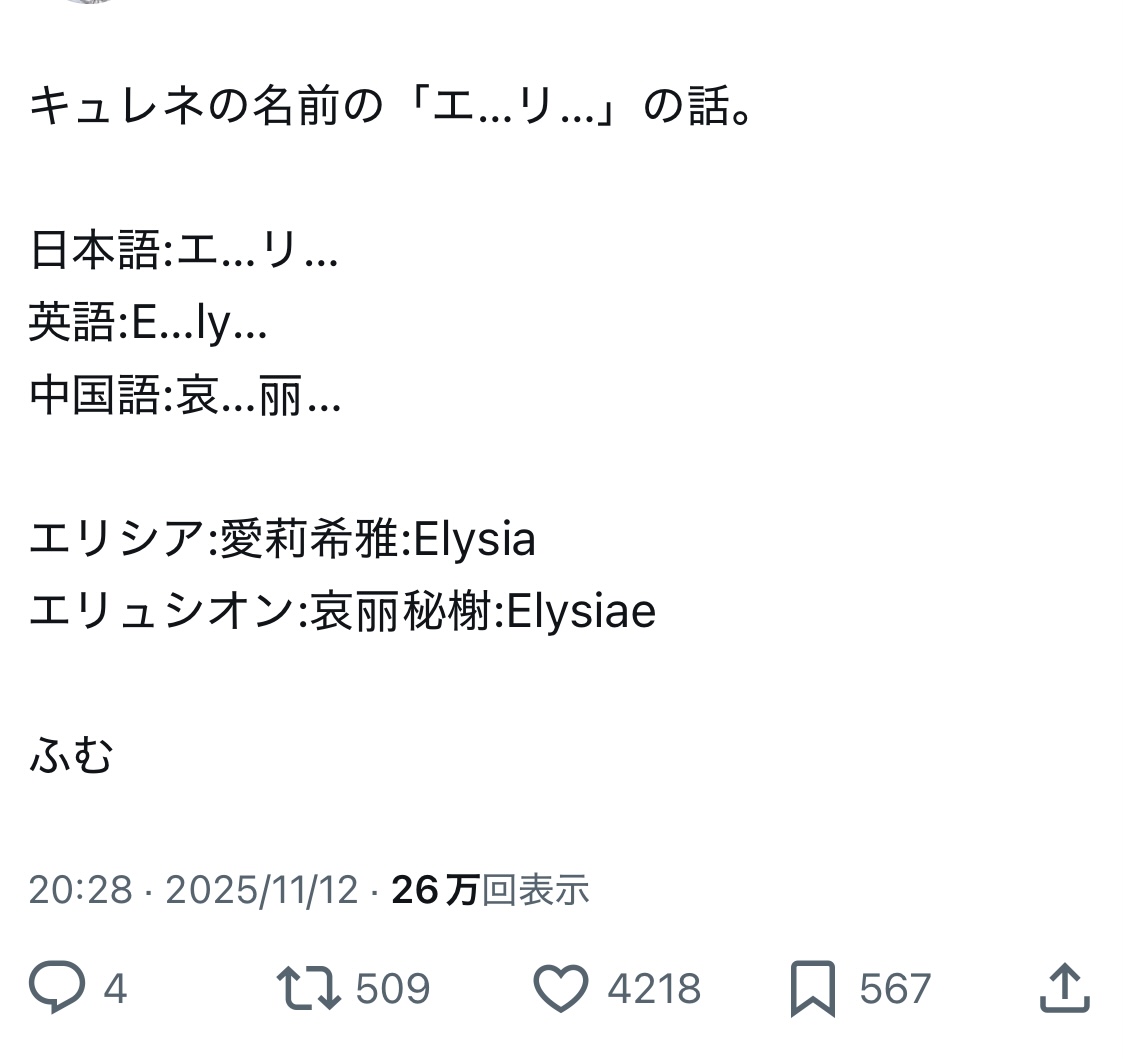Image resolution: width=1125 pixels, height=1059 pixels.
Task: View analytics via the 26万 view count
Action: tap(490, 889)
